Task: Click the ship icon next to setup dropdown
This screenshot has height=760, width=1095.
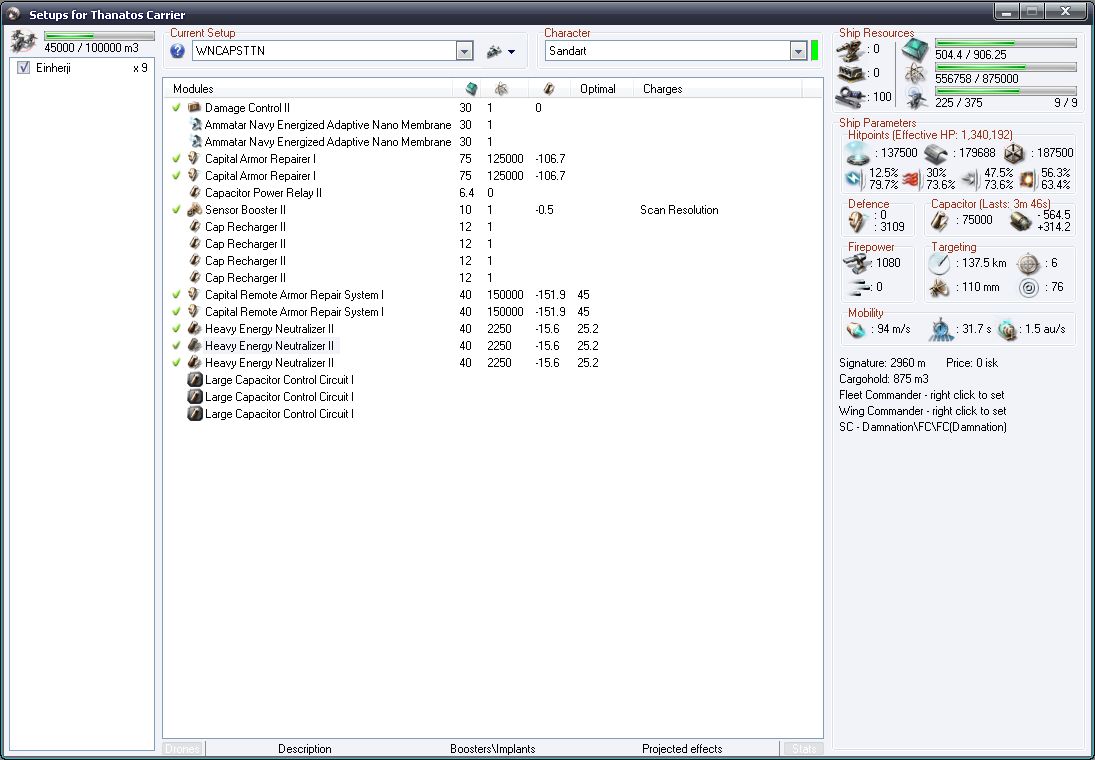Action: [x=494, y=51]
